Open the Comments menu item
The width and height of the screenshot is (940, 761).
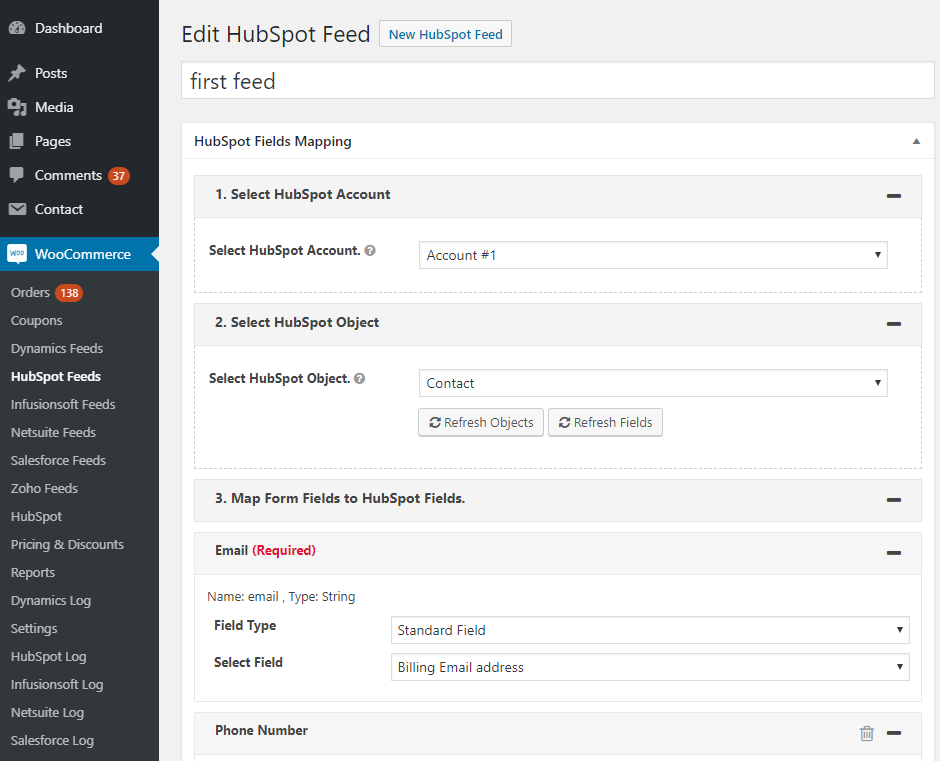click(68, 175)
